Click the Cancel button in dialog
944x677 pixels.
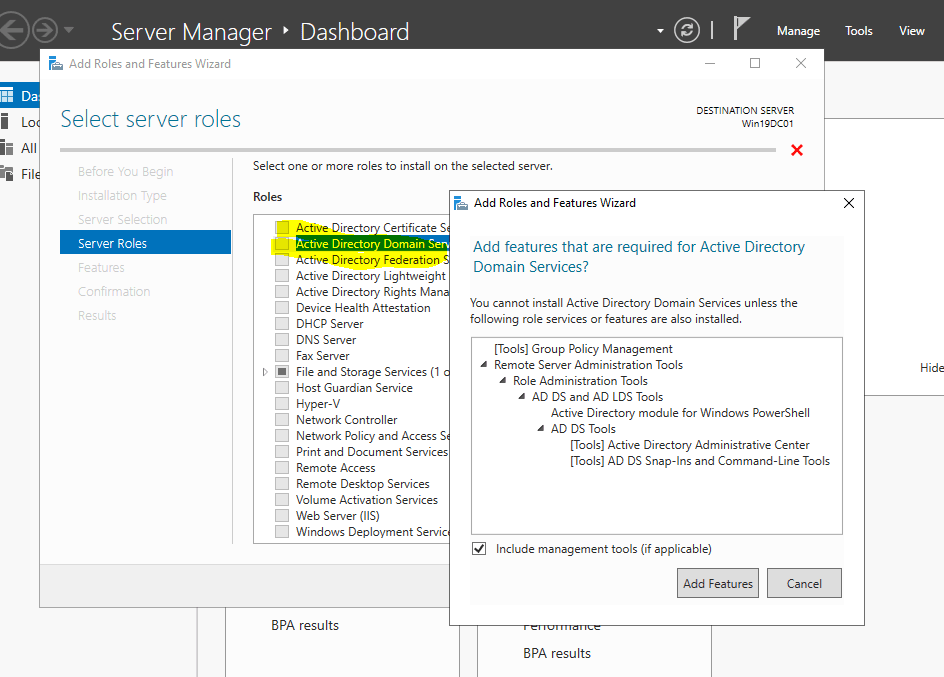[x=804, y=584]
